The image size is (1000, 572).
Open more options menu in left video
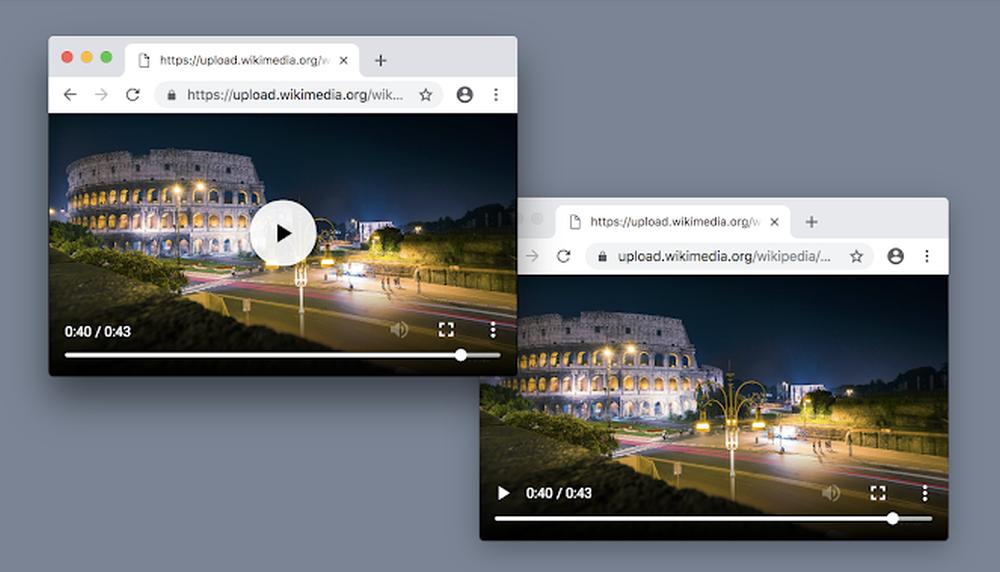[x=493, y=330]
